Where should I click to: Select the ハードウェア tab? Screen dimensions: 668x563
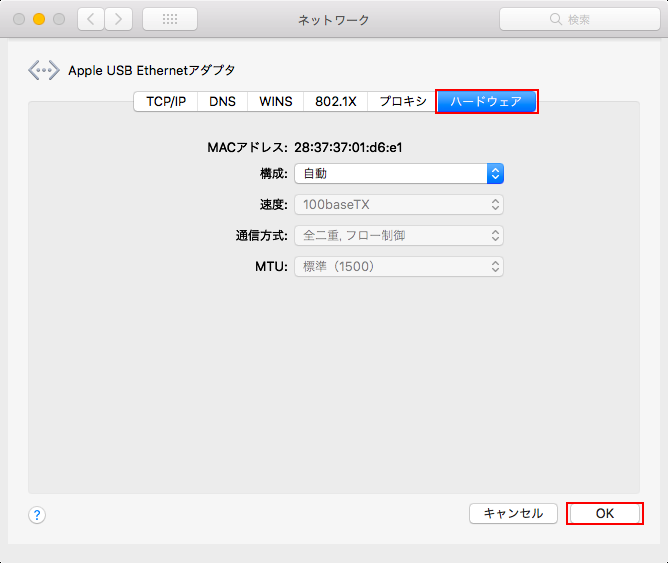tap(487, 101)
